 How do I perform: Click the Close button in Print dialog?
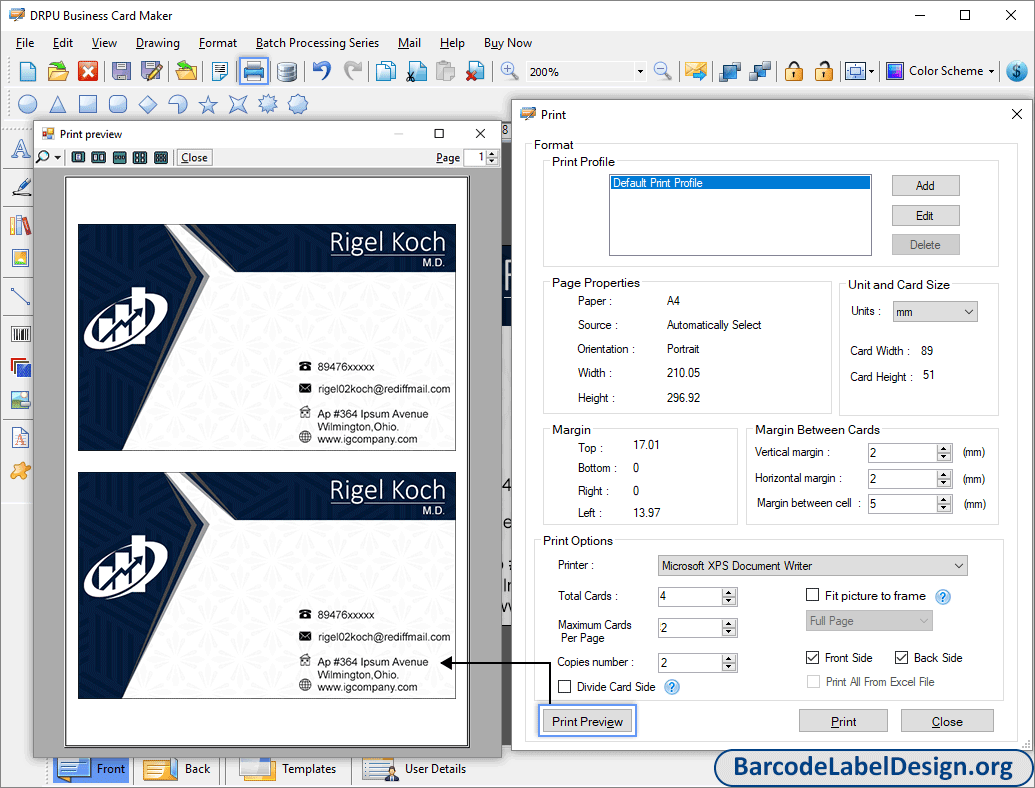947,721
